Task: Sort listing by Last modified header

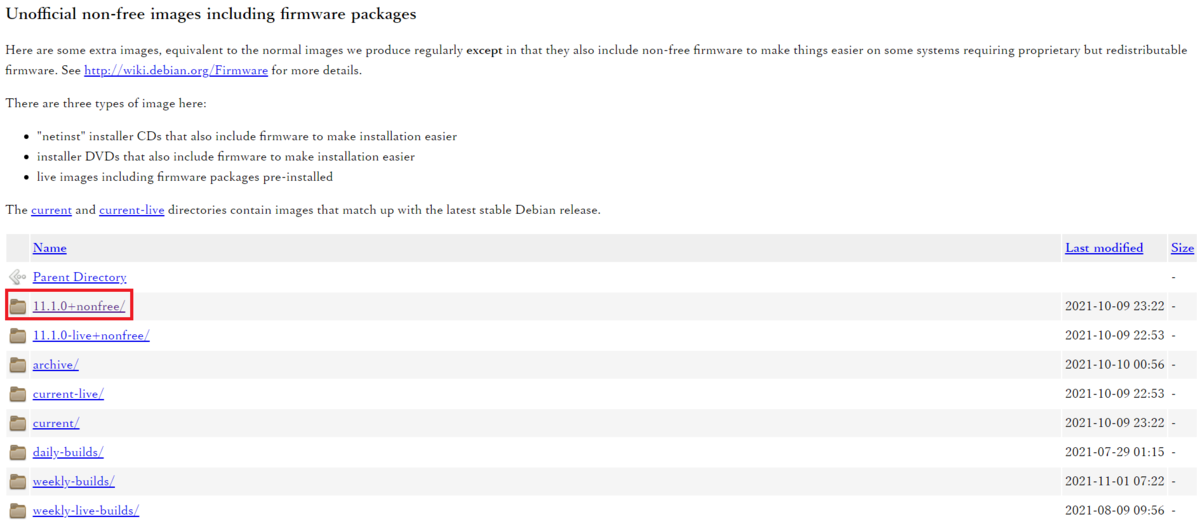Action: pyautogui.click(x=1104, y=248)
